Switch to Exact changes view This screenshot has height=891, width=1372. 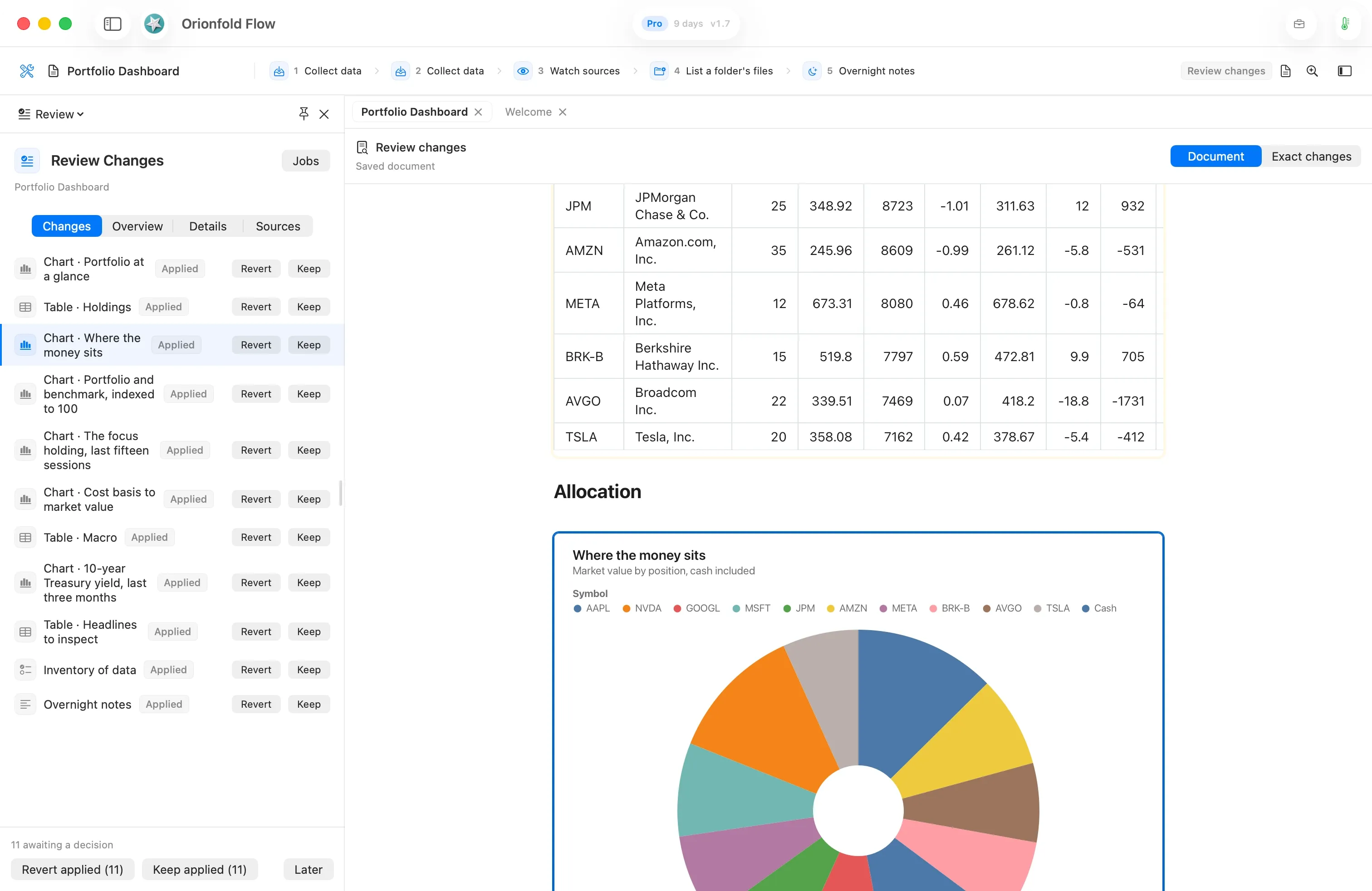1311,156
